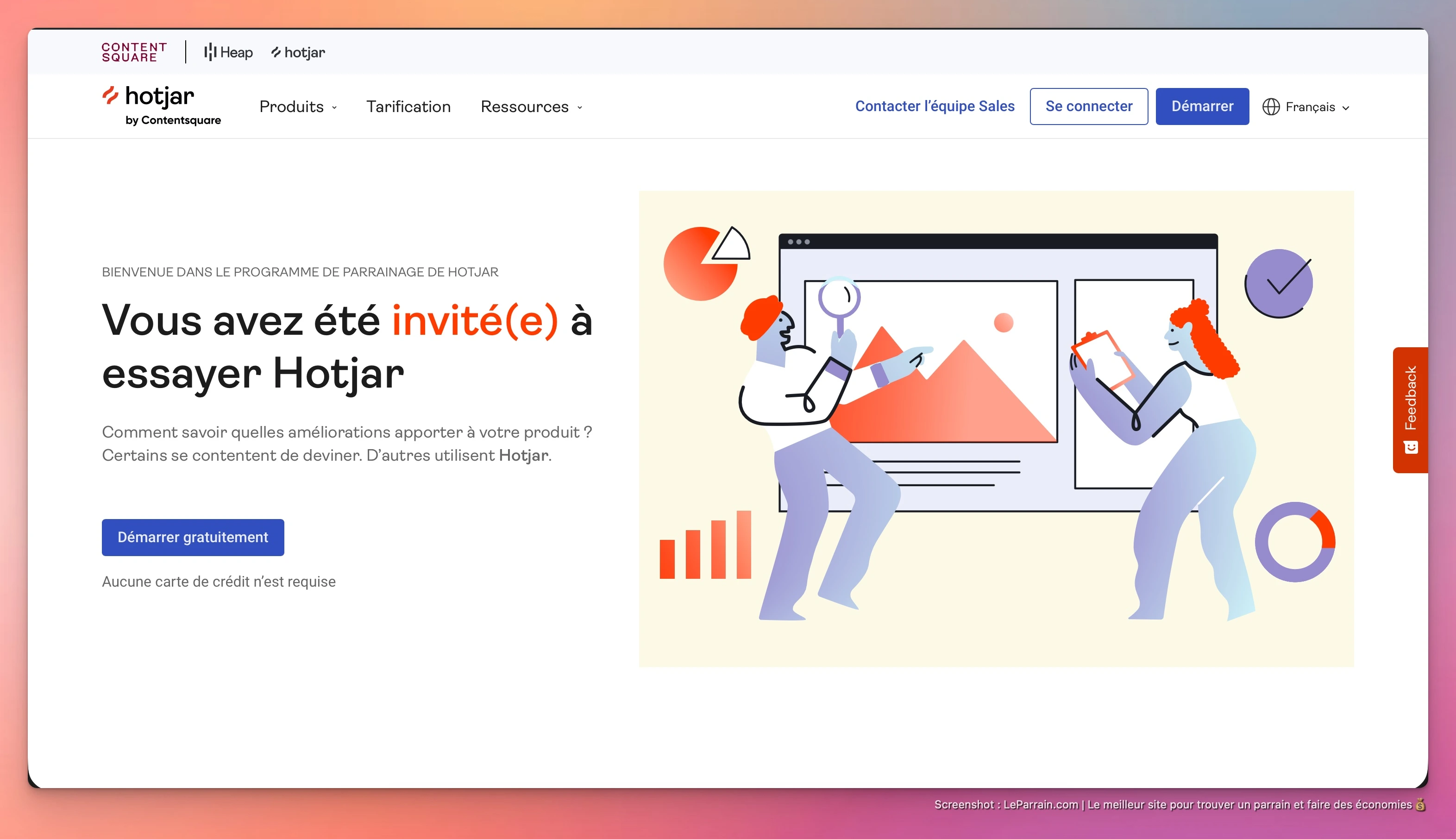
Task: Open the Produits navigation menu
Action: pyautogui.click(x=292, y=106)
